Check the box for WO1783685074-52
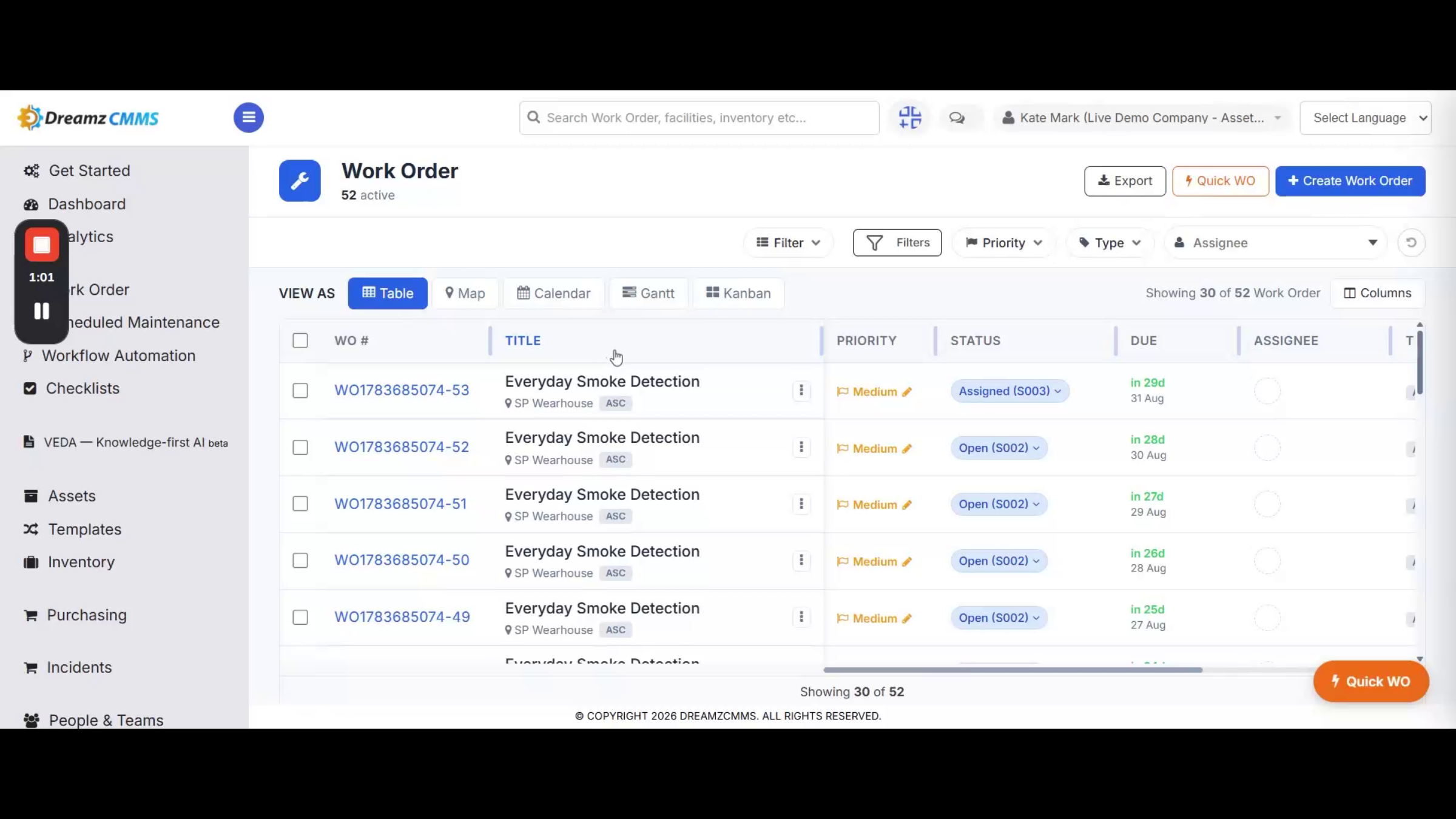This screenshot has width=1456, height=819. click(300, 448)
